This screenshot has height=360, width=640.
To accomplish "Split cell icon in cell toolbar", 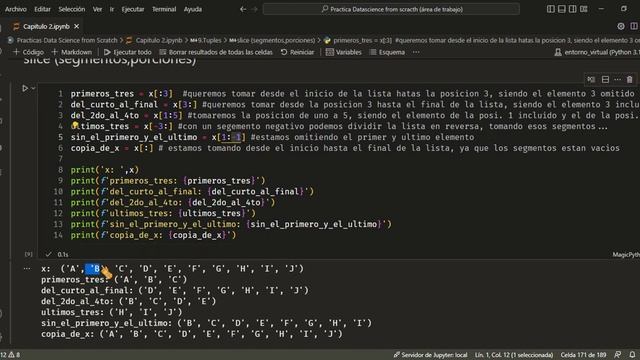I will point(605,80).
